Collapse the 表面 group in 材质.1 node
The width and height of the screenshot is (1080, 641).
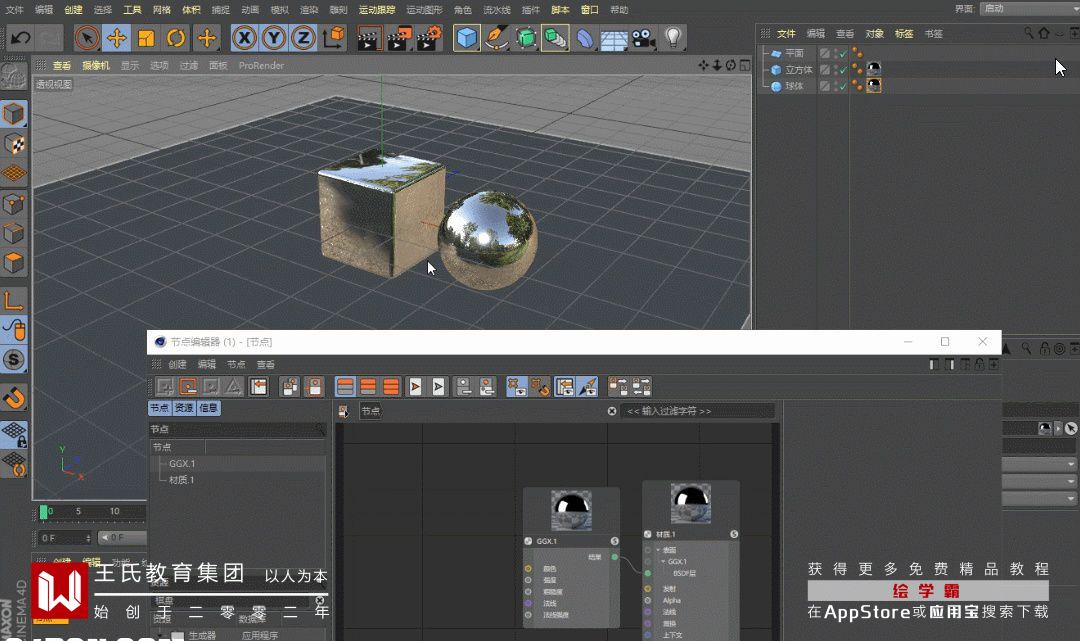(x=658, y=550)
